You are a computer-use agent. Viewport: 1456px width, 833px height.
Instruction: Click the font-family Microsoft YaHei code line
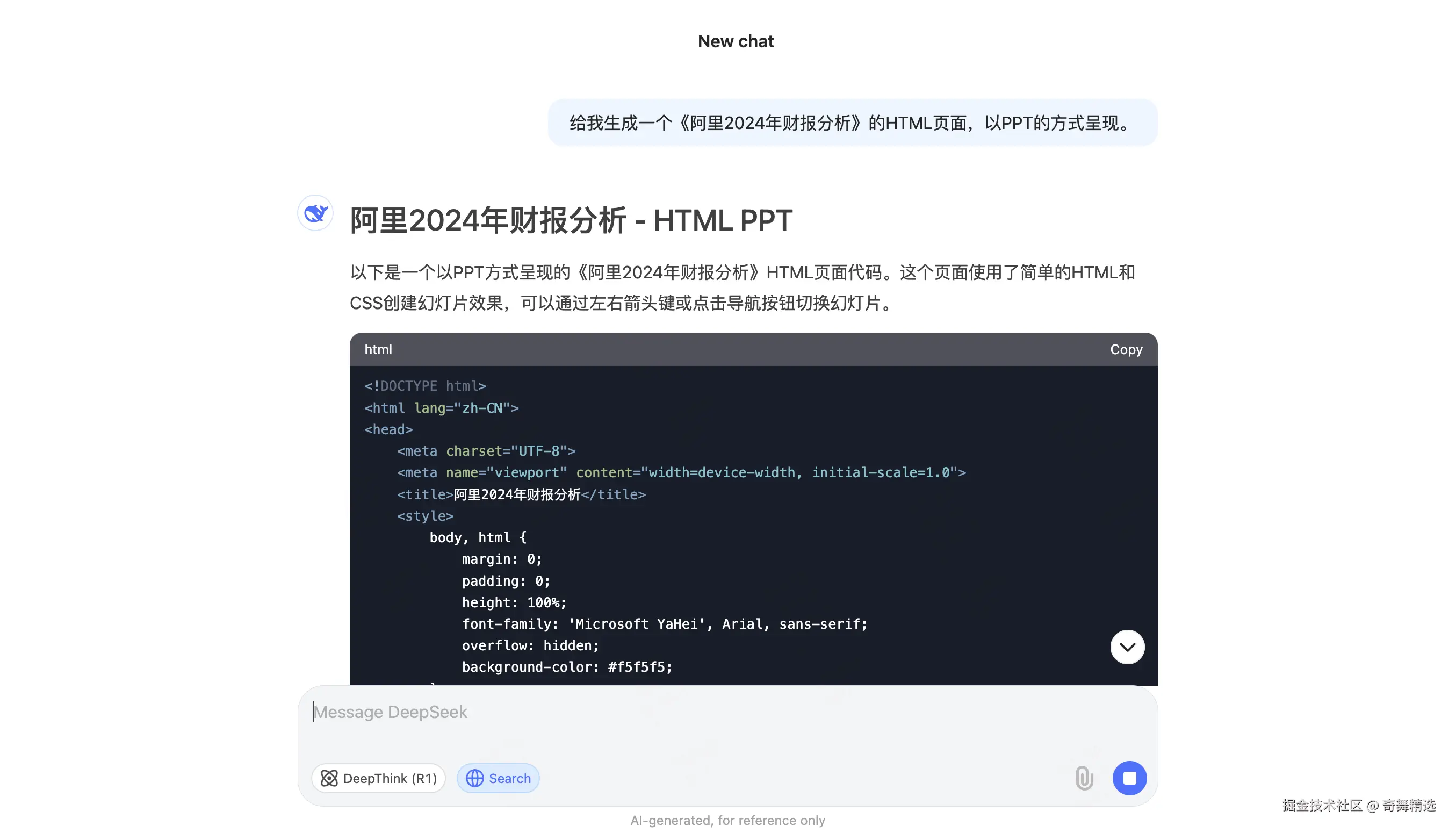[665, 623]
